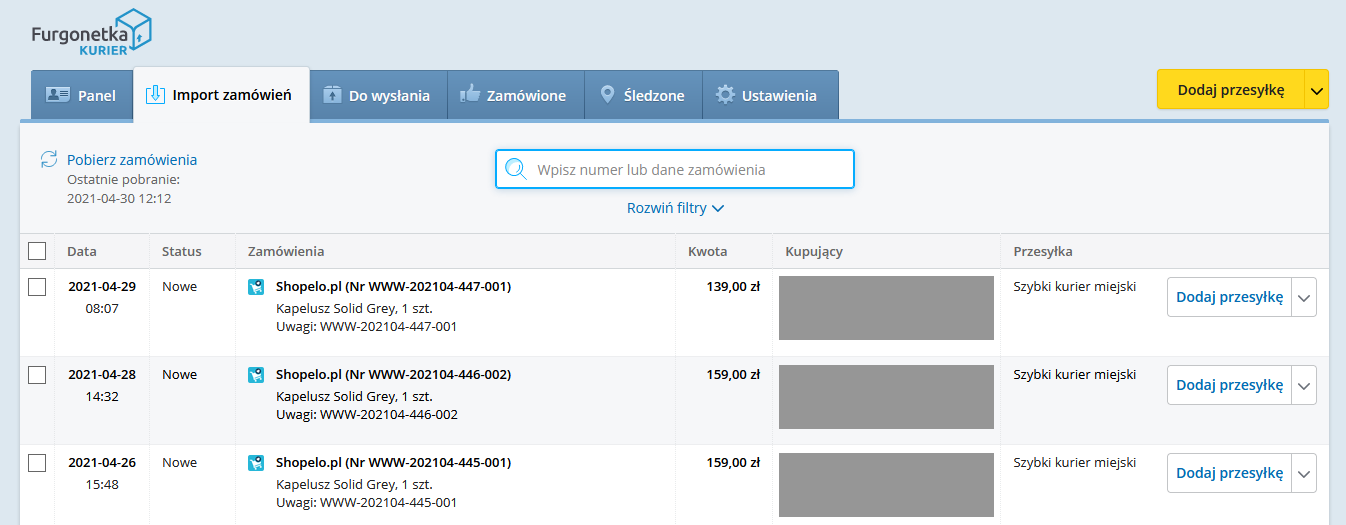Switch to the Do wysłania tab
This screenshot has height=525, width=1346.
[x=377, y=96]
